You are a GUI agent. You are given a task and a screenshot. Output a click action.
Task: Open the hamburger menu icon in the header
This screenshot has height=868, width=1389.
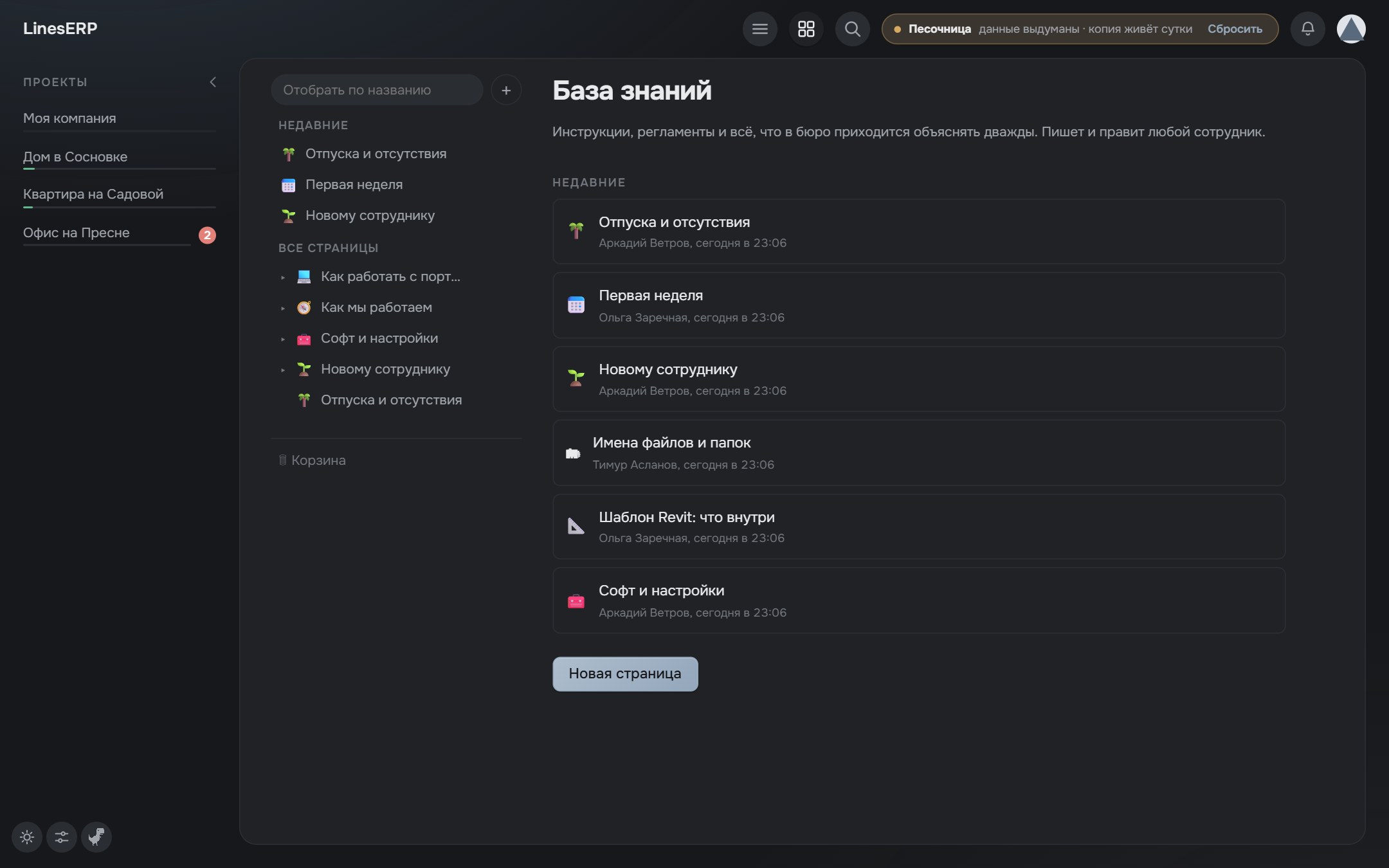[x=759, y=29]
